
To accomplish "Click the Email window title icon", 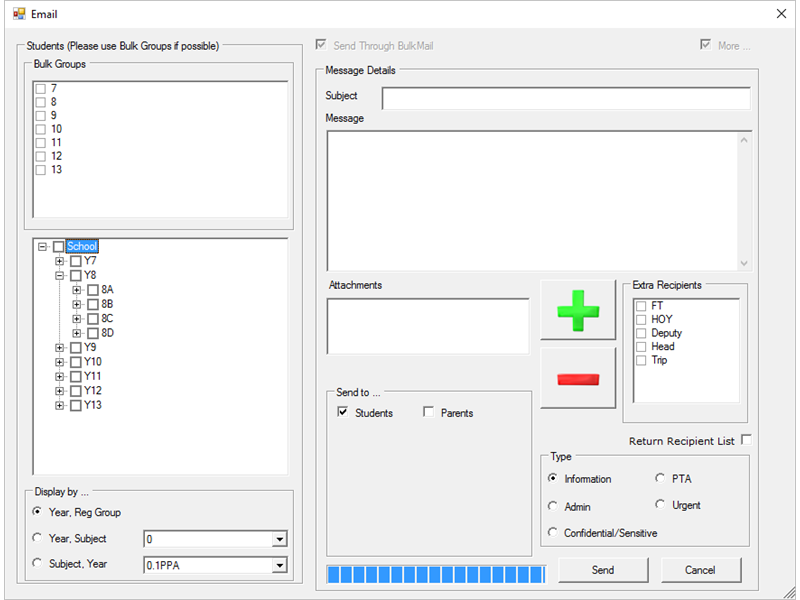I will 18,14.
